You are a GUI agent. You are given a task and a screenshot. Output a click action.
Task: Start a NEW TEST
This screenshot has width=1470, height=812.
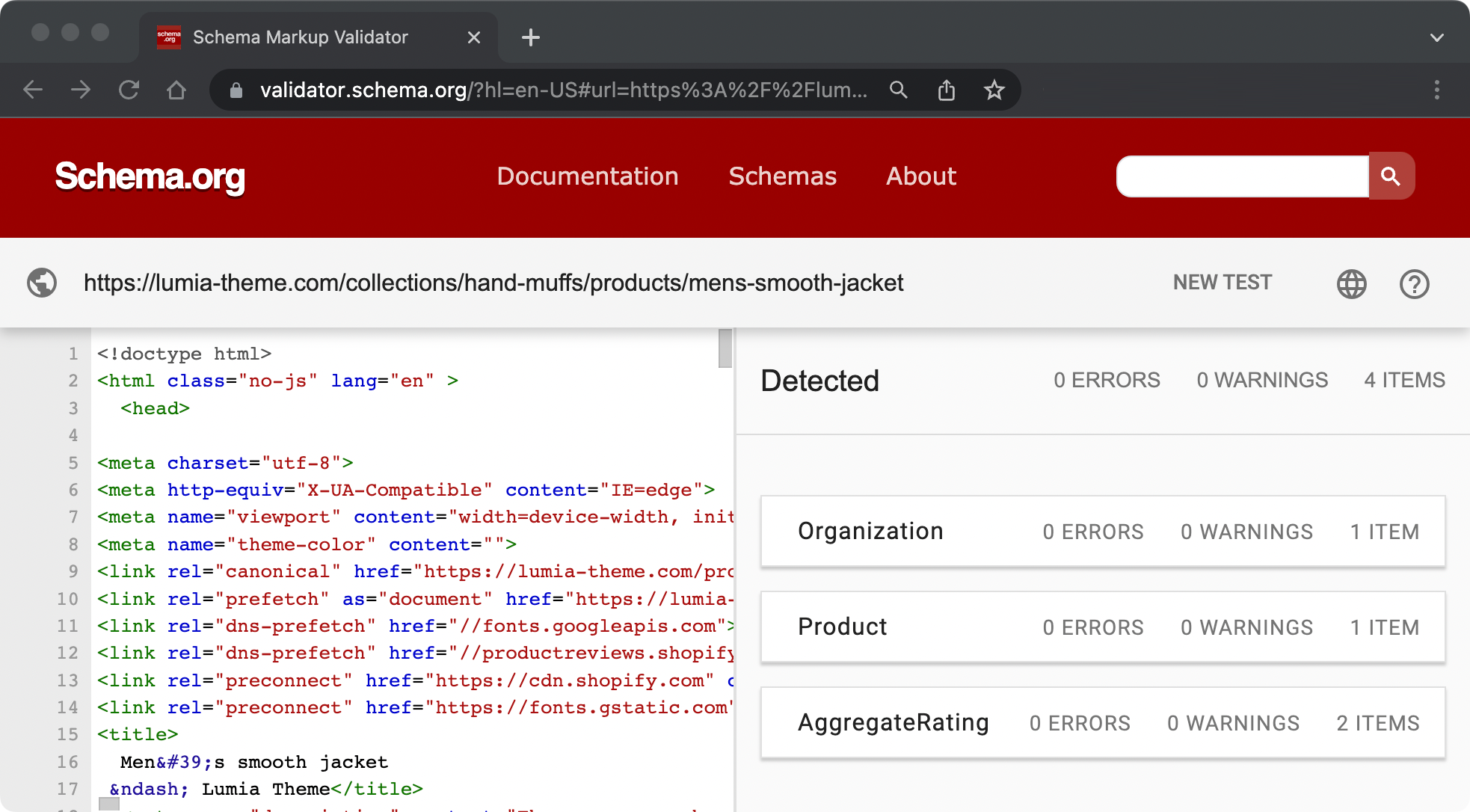pyautogui.click(x=1222, y=283)
